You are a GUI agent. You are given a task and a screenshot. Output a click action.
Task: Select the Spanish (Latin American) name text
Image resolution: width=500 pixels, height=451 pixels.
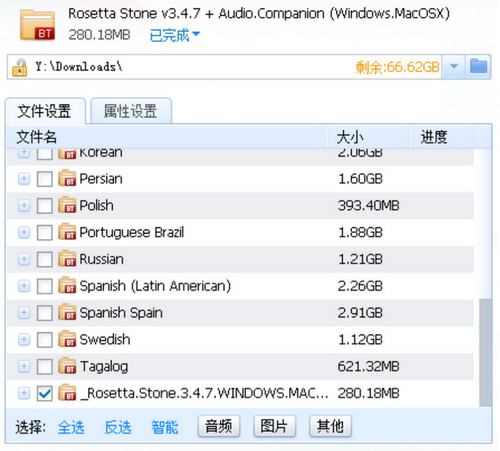tap(155, 286)
